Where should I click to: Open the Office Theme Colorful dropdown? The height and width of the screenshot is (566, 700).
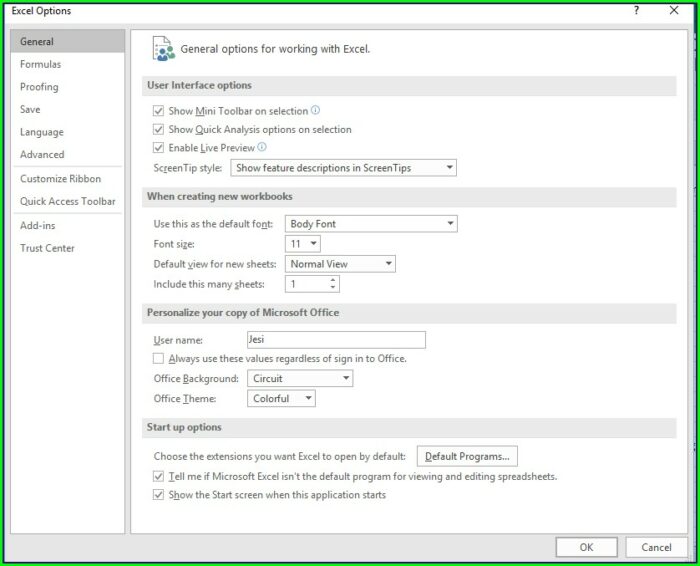(281, 398)
